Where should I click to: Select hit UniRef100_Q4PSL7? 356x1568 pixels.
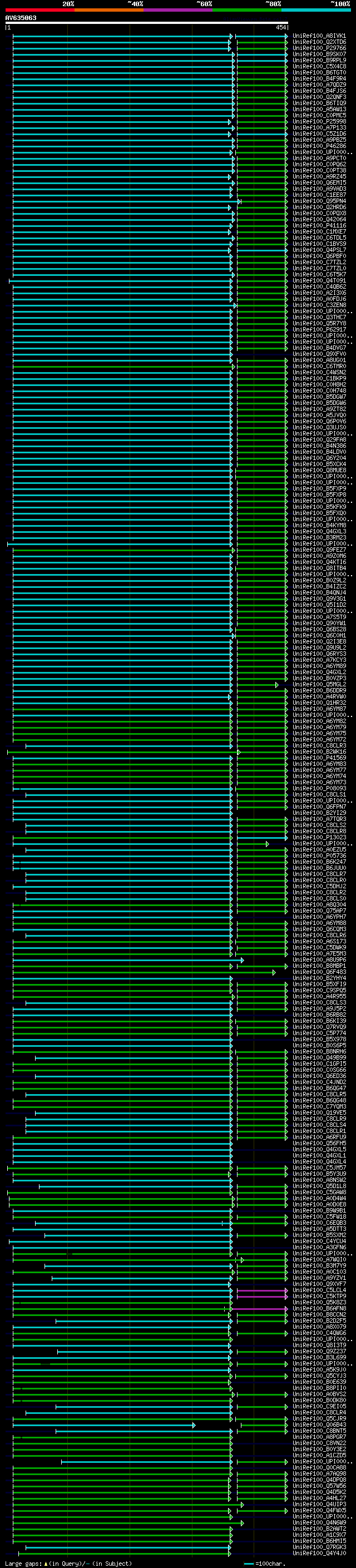coord(319,250)
